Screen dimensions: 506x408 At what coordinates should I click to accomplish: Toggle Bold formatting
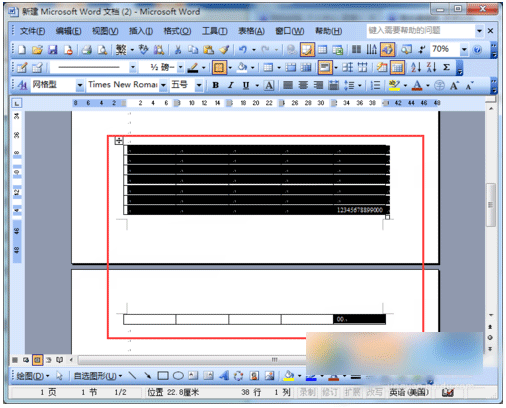(216, 86)
